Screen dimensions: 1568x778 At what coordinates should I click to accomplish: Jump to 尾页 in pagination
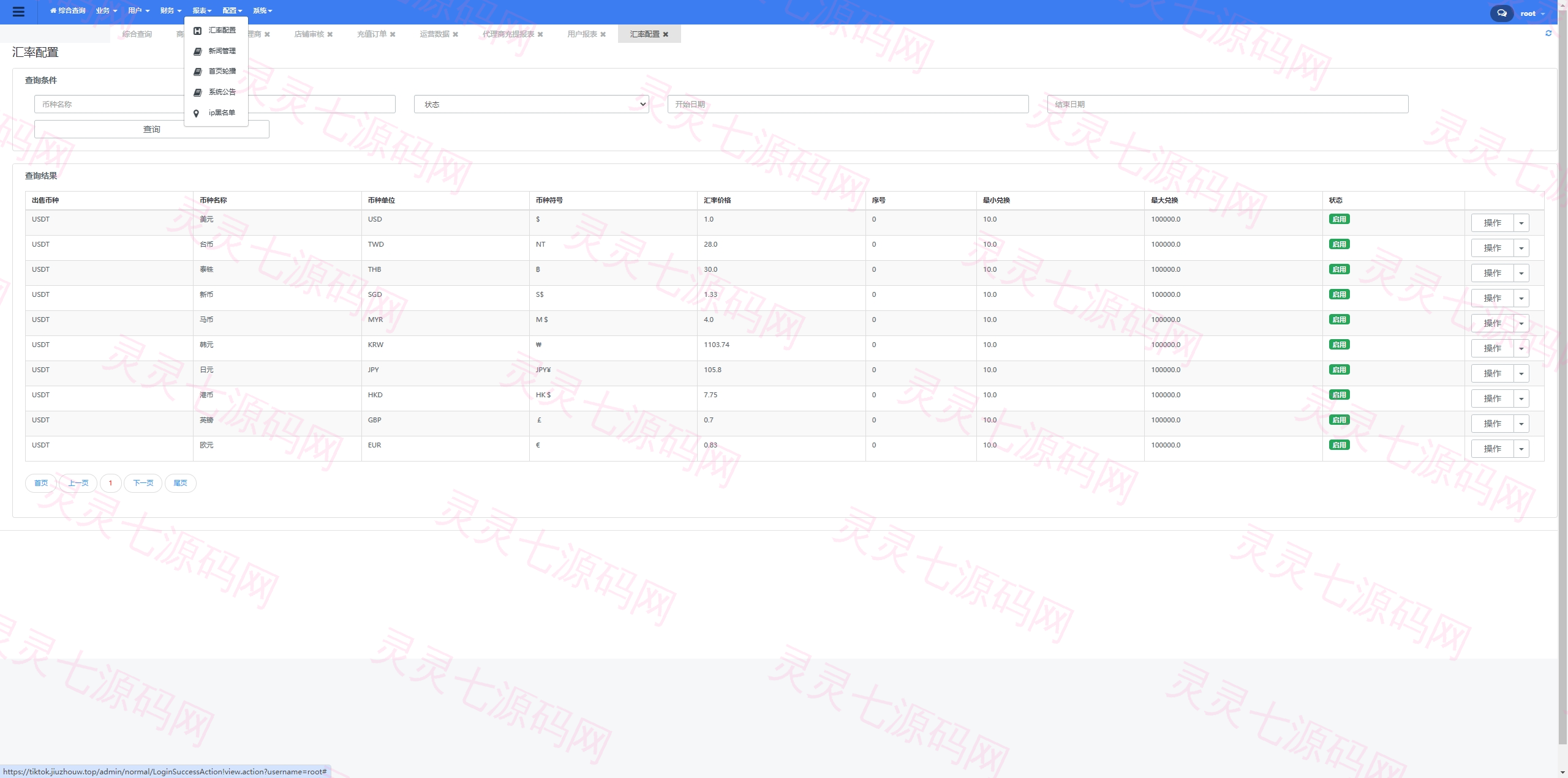(181, 483)
